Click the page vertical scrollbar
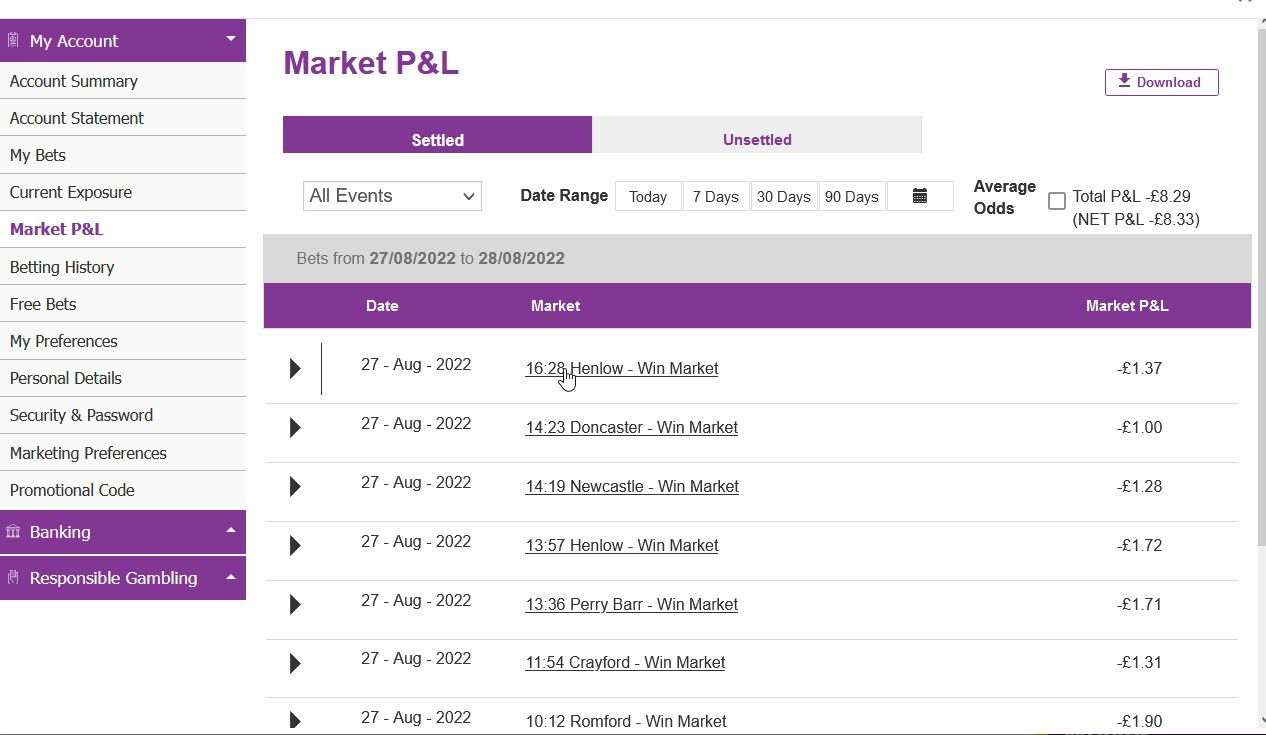The image size is (1266, 735). (1259, 300)
